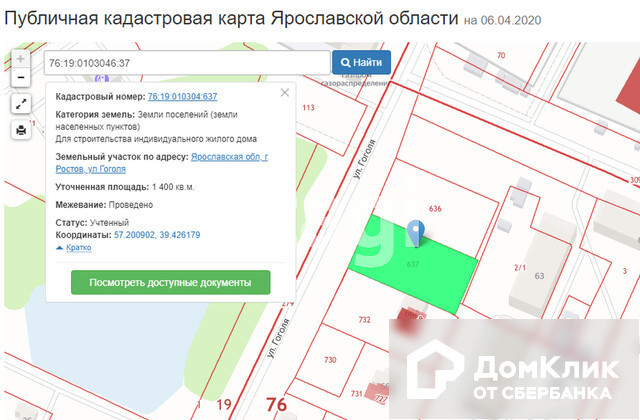
Task: Click Статус: Учтенный text
Action: pos(92,223)
